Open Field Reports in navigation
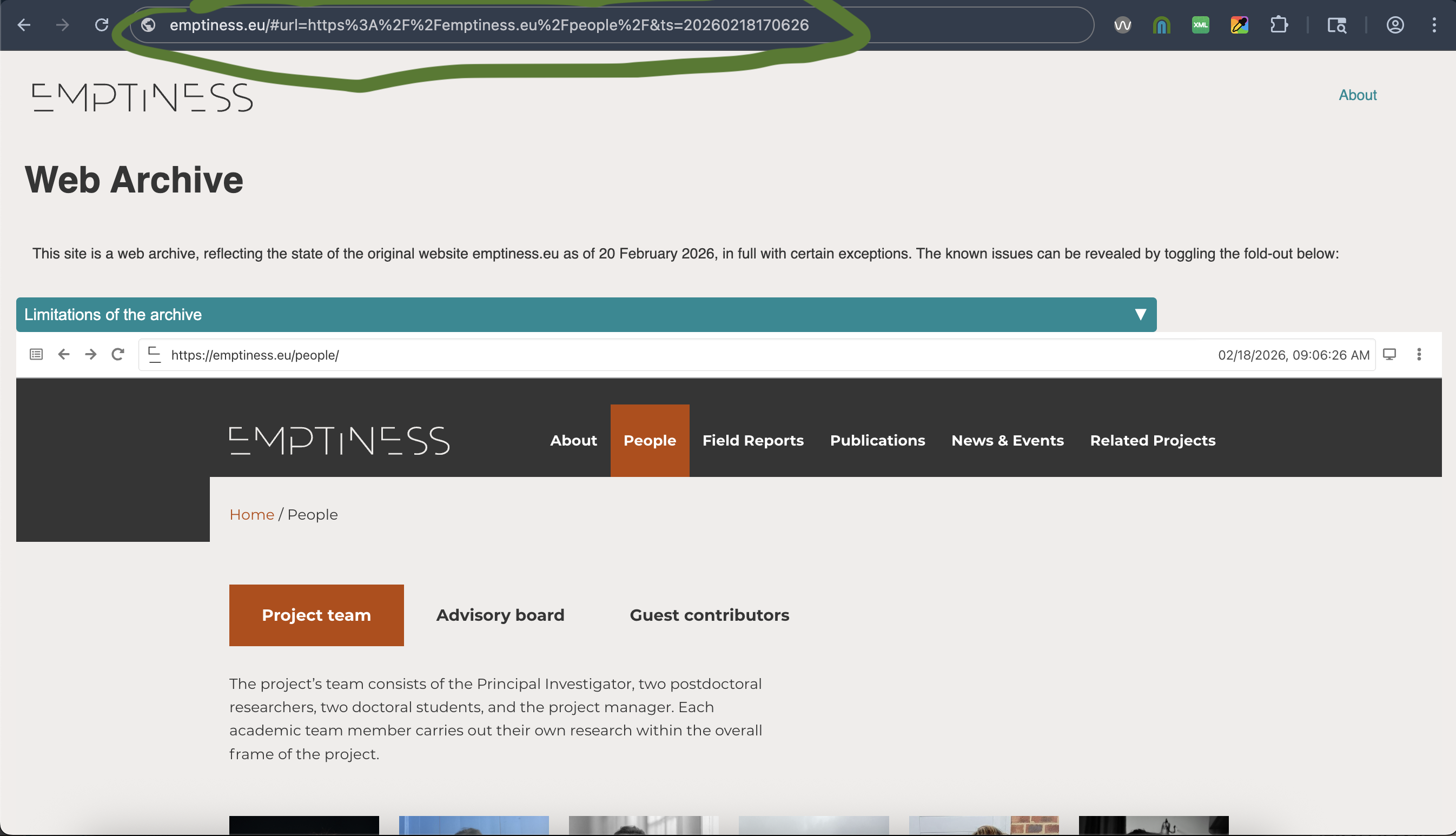Image resolution: width=1456 pixels, height=836 pixels. tap(753, 440)
